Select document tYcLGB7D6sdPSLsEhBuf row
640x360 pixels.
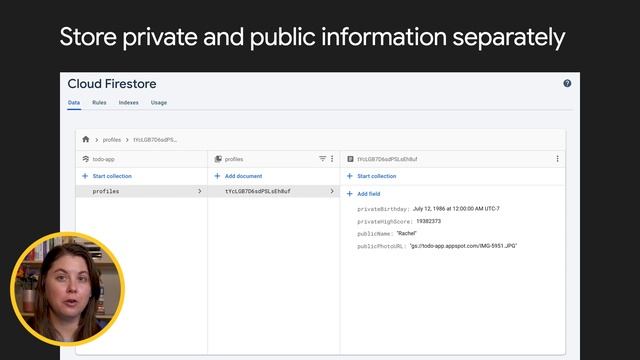[273, 191]
